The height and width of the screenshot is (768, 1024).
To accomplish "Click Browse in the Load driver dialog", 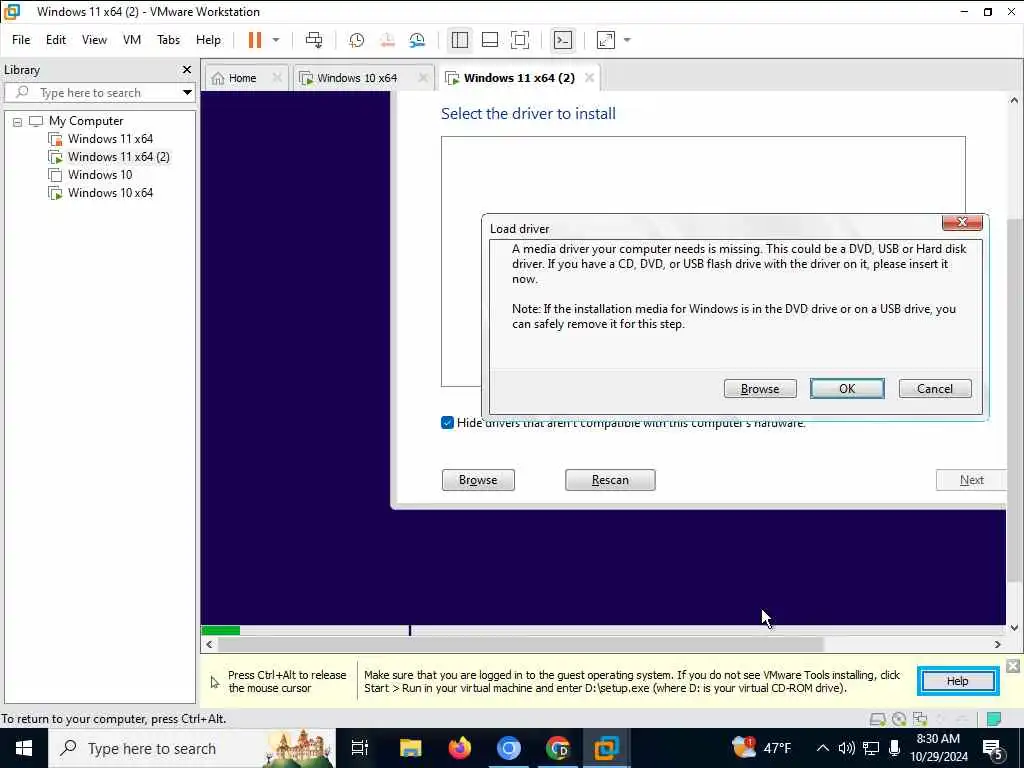I will (x=760, y=389).
